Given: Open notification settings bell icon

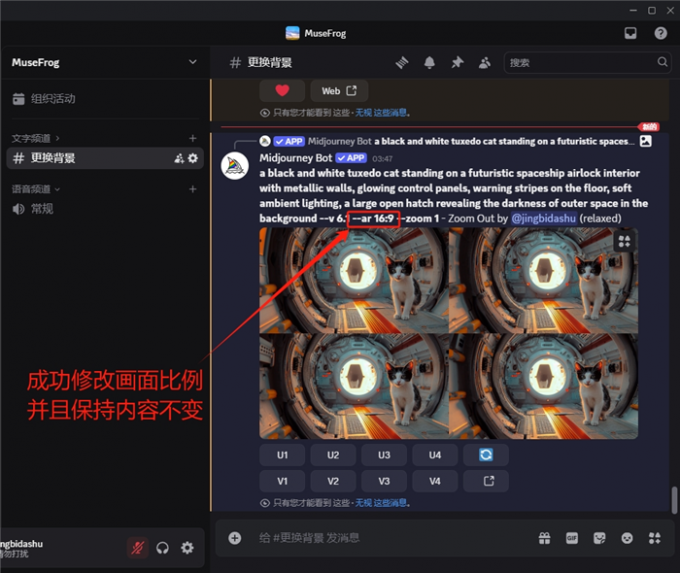Looking at the screenshot, I should (x=429, y=62).
